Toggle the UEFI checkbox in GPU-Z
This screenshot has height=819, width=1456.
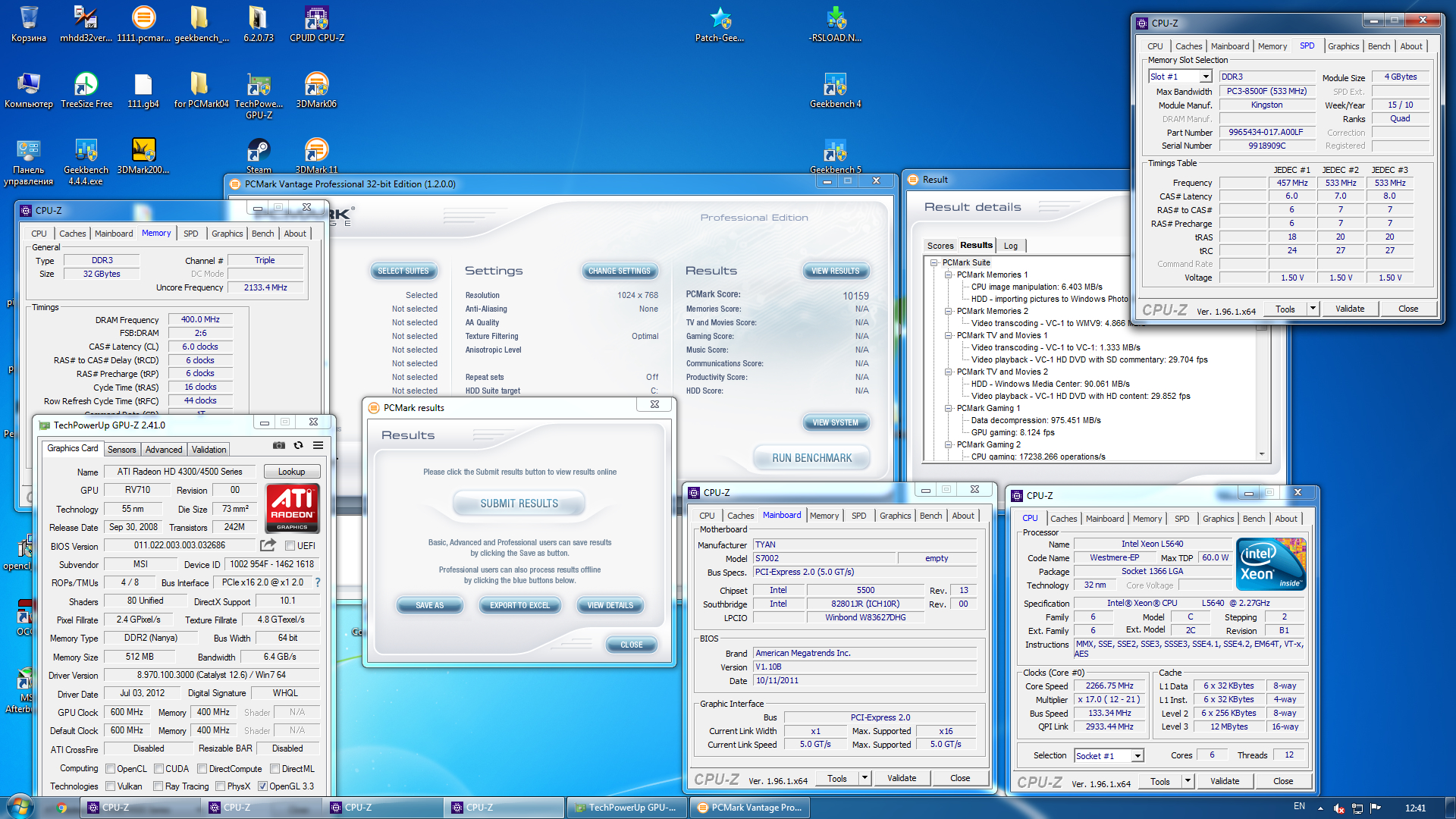(x=290, y=546)
